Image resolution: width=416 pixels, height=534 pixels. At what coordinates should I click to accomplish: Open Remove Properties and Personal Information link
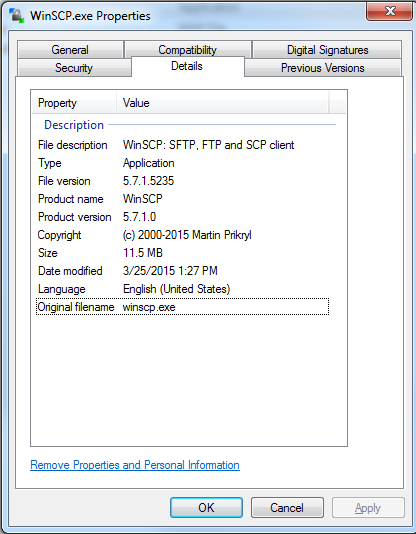pyautogui.click(x=135, y=465)
